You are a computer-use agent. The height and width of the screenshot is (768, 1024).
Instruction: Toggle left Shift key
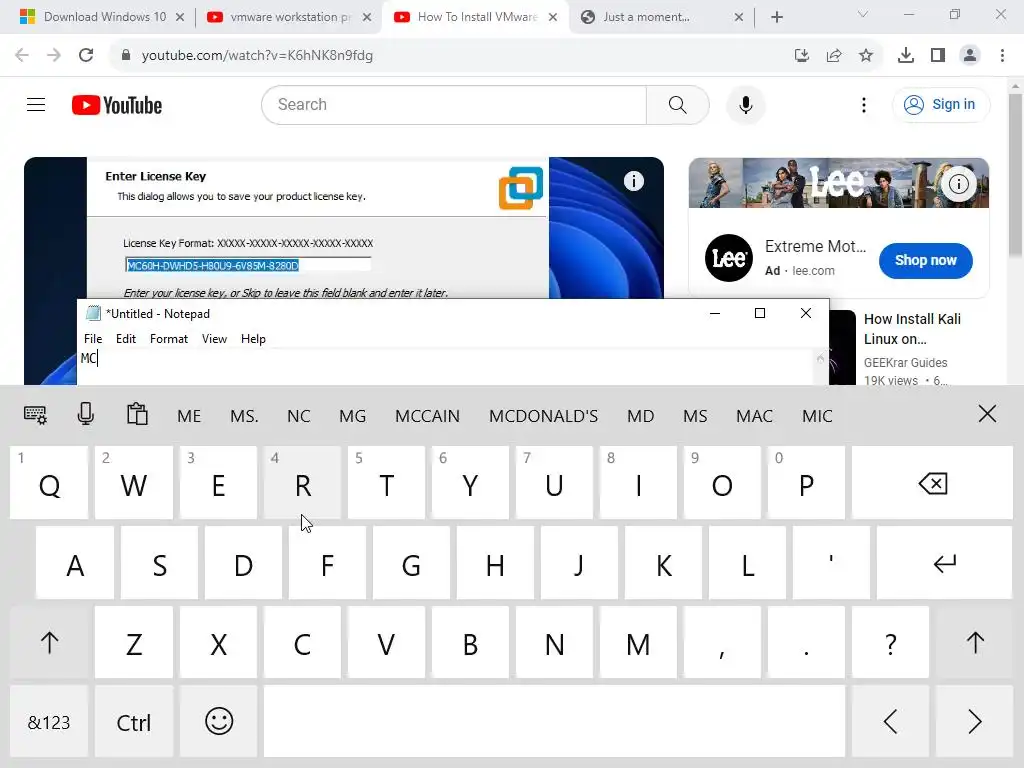coord(49,643)
